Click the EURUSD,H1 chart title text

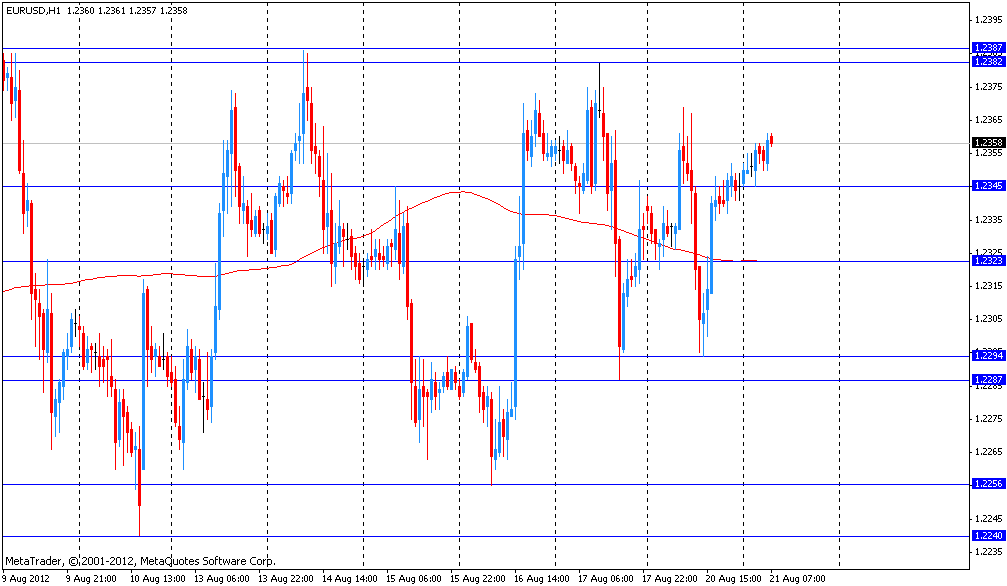pos(37,10)
